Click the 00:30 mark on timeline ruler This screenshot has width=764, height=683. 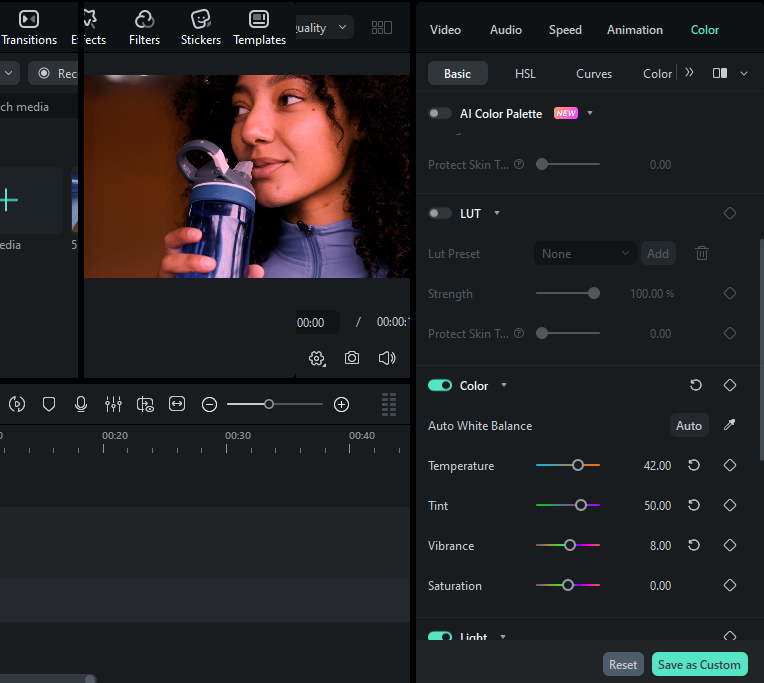tap(238, 436)
